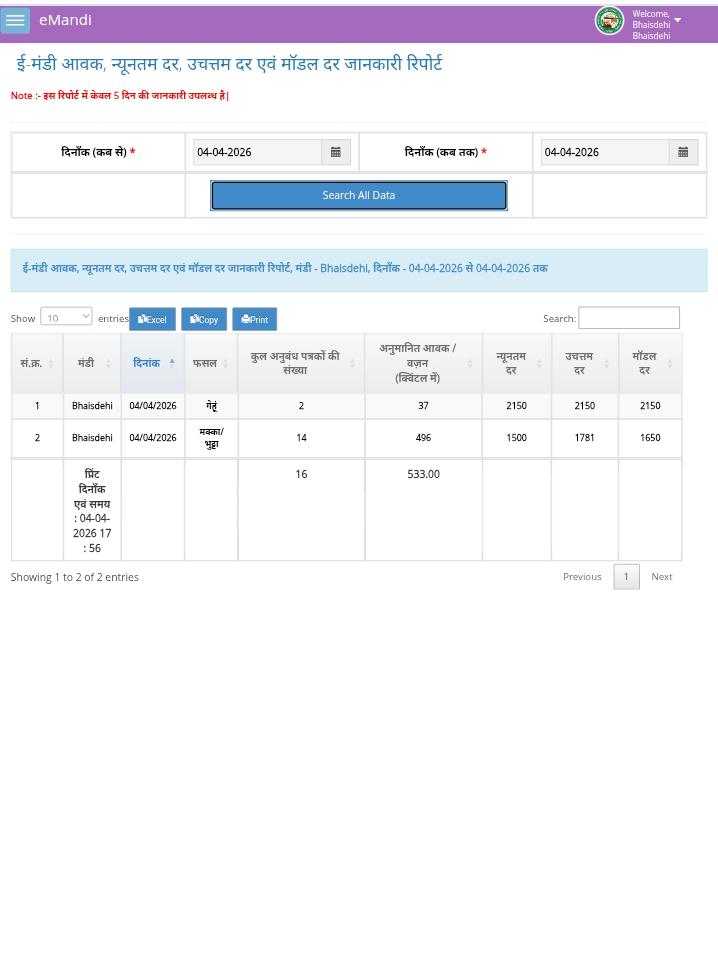The image size is (718, 966).
Task: Click the eMandi brand title
Action: click(x=65, y=20)
